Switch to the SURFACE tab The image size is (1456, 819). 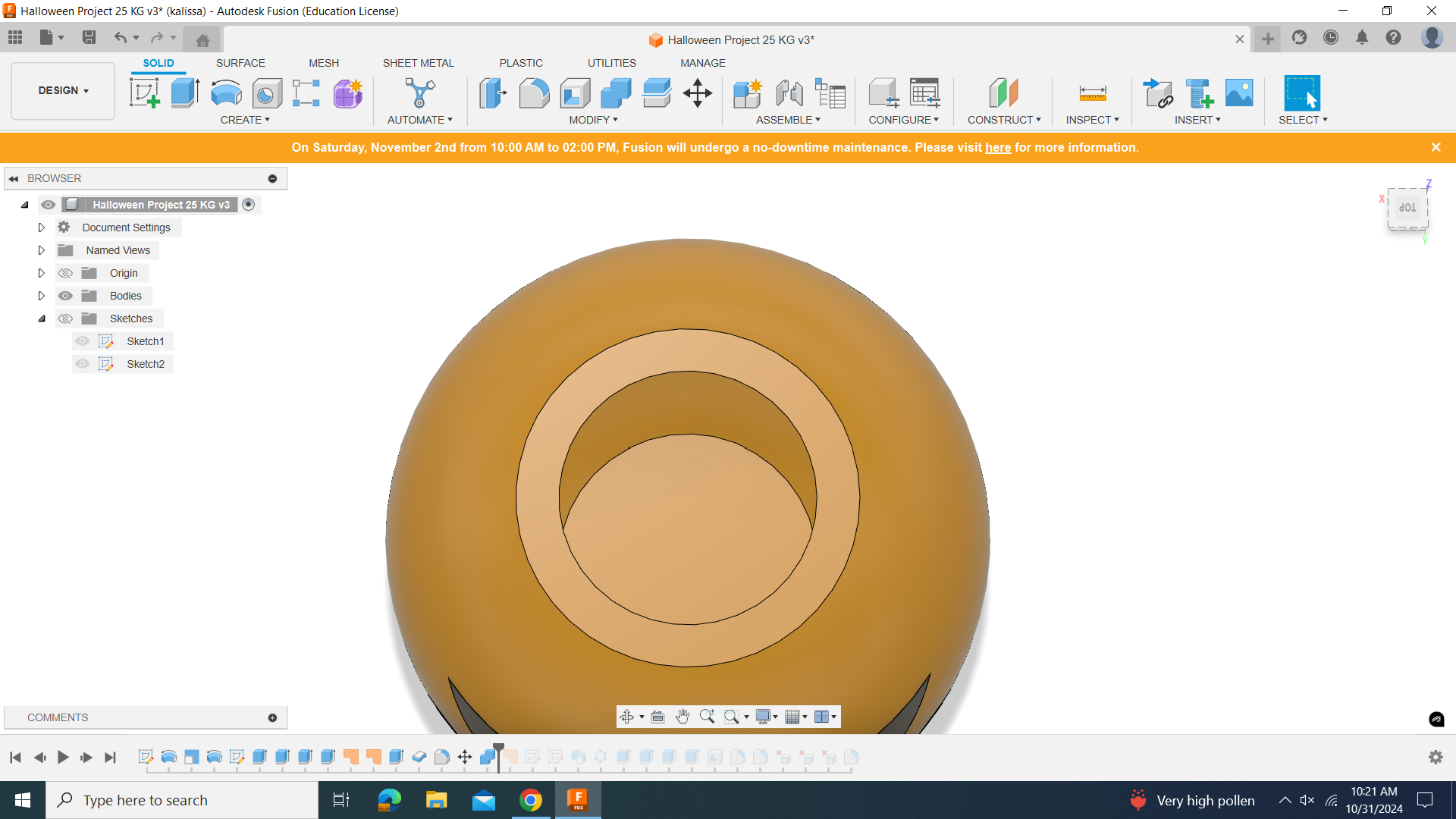[240, 63]
